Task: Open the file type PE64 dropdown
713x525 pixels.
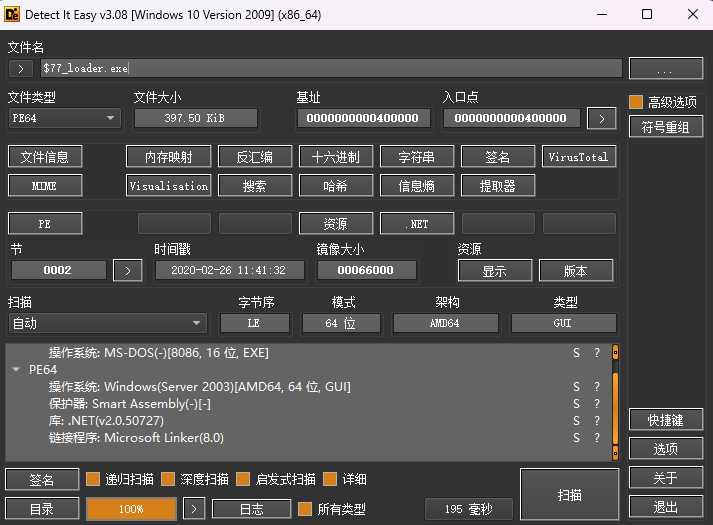Action: tap(64, 118)
